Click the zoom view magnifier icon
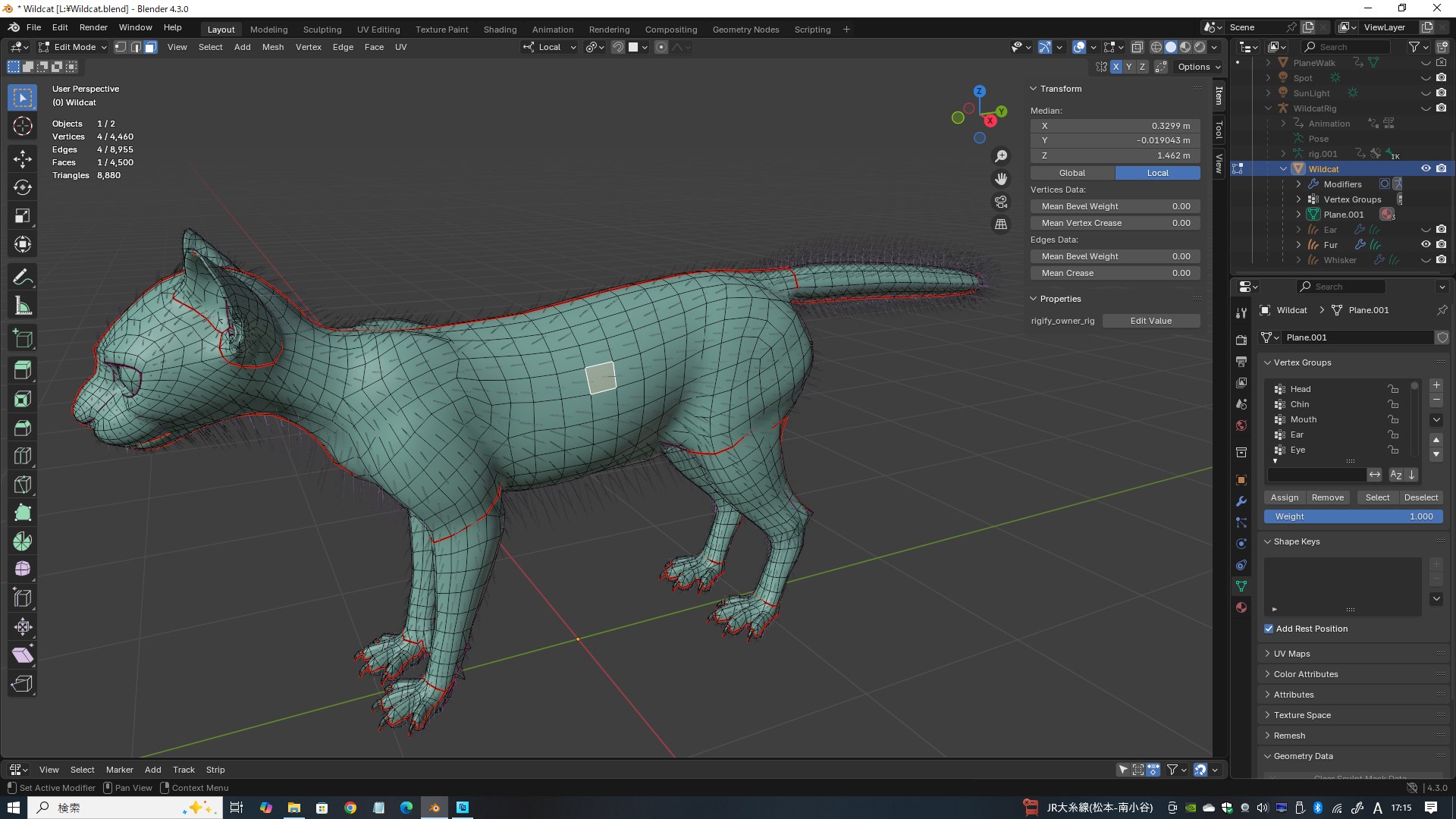Viewport: 1456px width, 819px height. click(x=1001, y=156)
